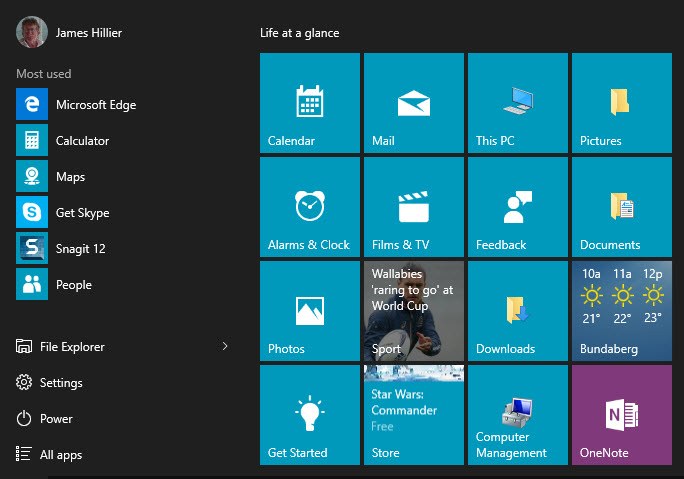Launch the OneNote tile
Image resolution: width=684 pixels, height=479 pixels.
click(622, 415)
